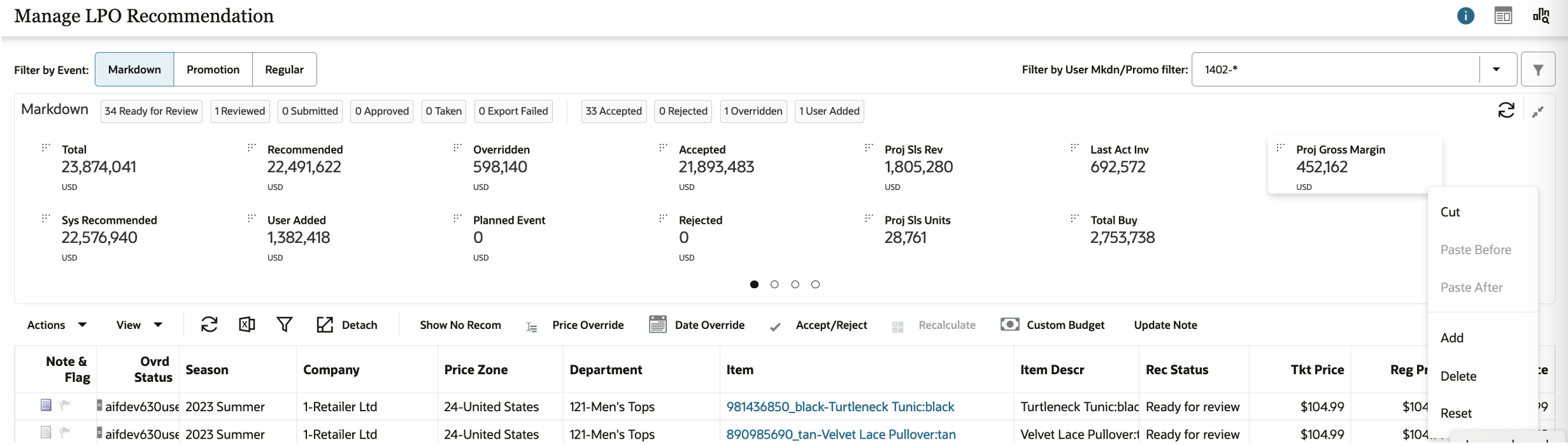Click the Mkdn/Promo filter input field
Screen dimensions: 1568x445
click(x=1336, y=69)
